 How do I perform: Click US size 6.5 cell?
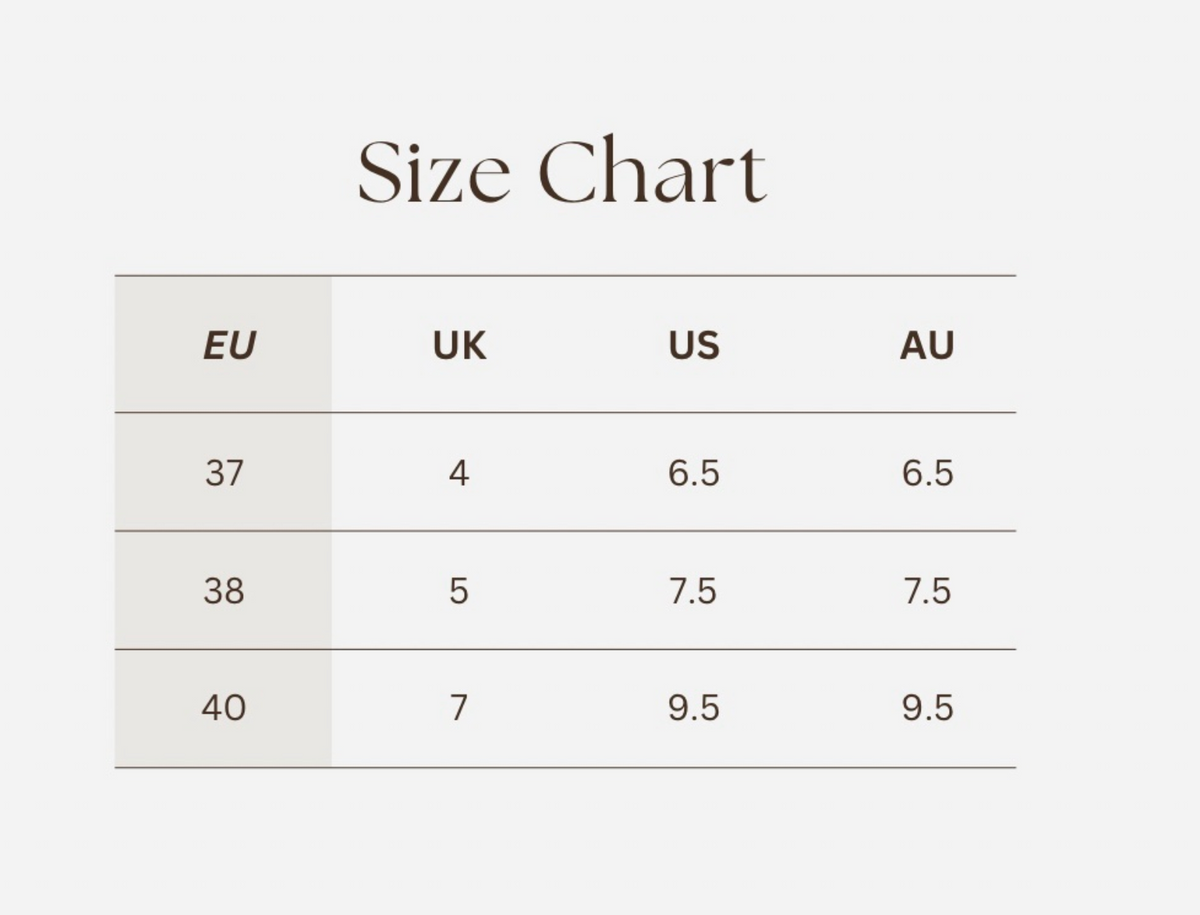(x=694, y=472)
